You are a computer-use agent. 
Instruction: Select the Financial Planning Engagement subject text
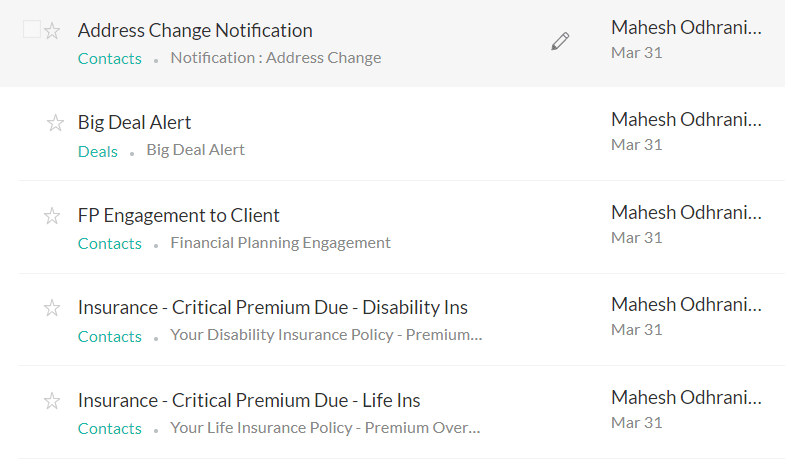point(280,243)
